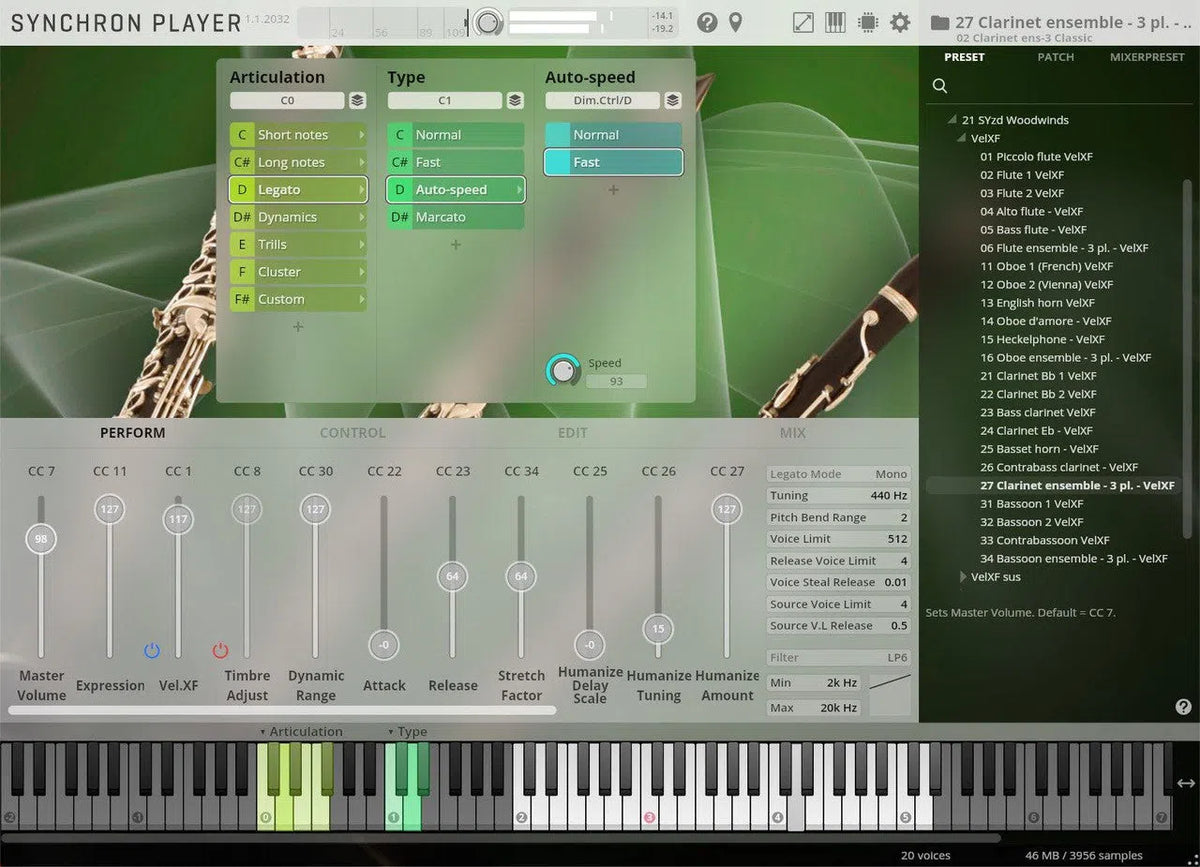
Task: Toggle the red Timbre Adjust power button
Action: pyautogui.click(x=220, y=651)
